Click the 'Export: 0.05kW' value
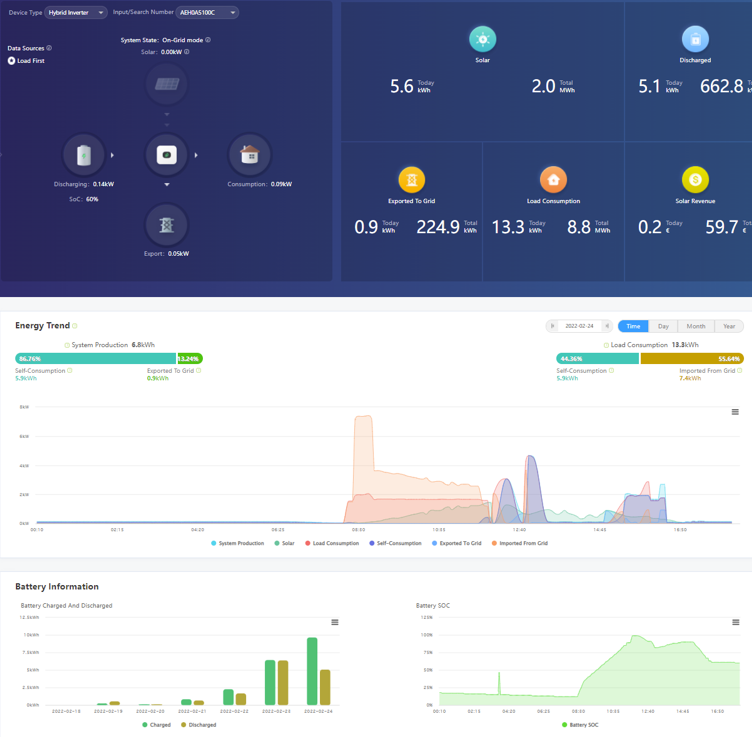Screen dimensions: 752x737 pyautogui.click(x=166, y=254)
